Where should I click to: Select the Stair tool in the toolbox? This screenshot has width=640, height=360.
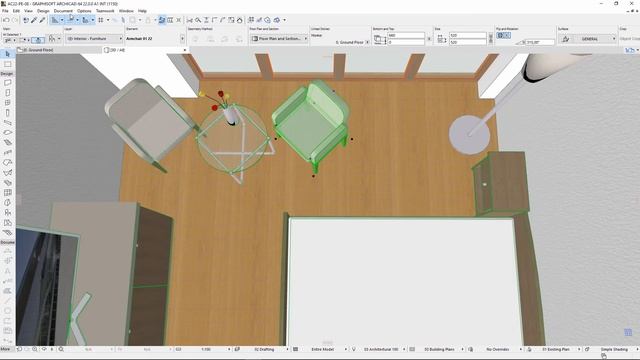click(7, 142)
